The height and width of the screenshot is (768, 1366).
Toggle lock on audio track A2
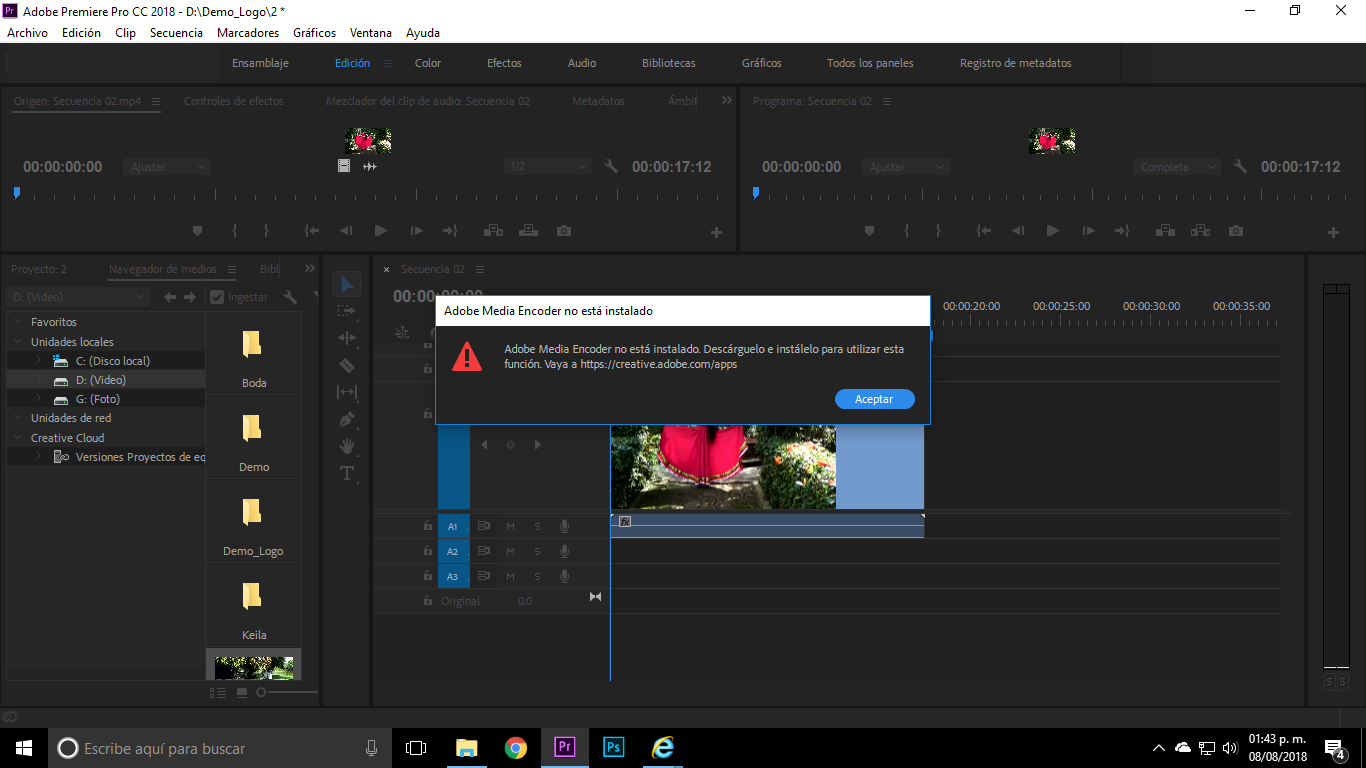tap(427, 551)
